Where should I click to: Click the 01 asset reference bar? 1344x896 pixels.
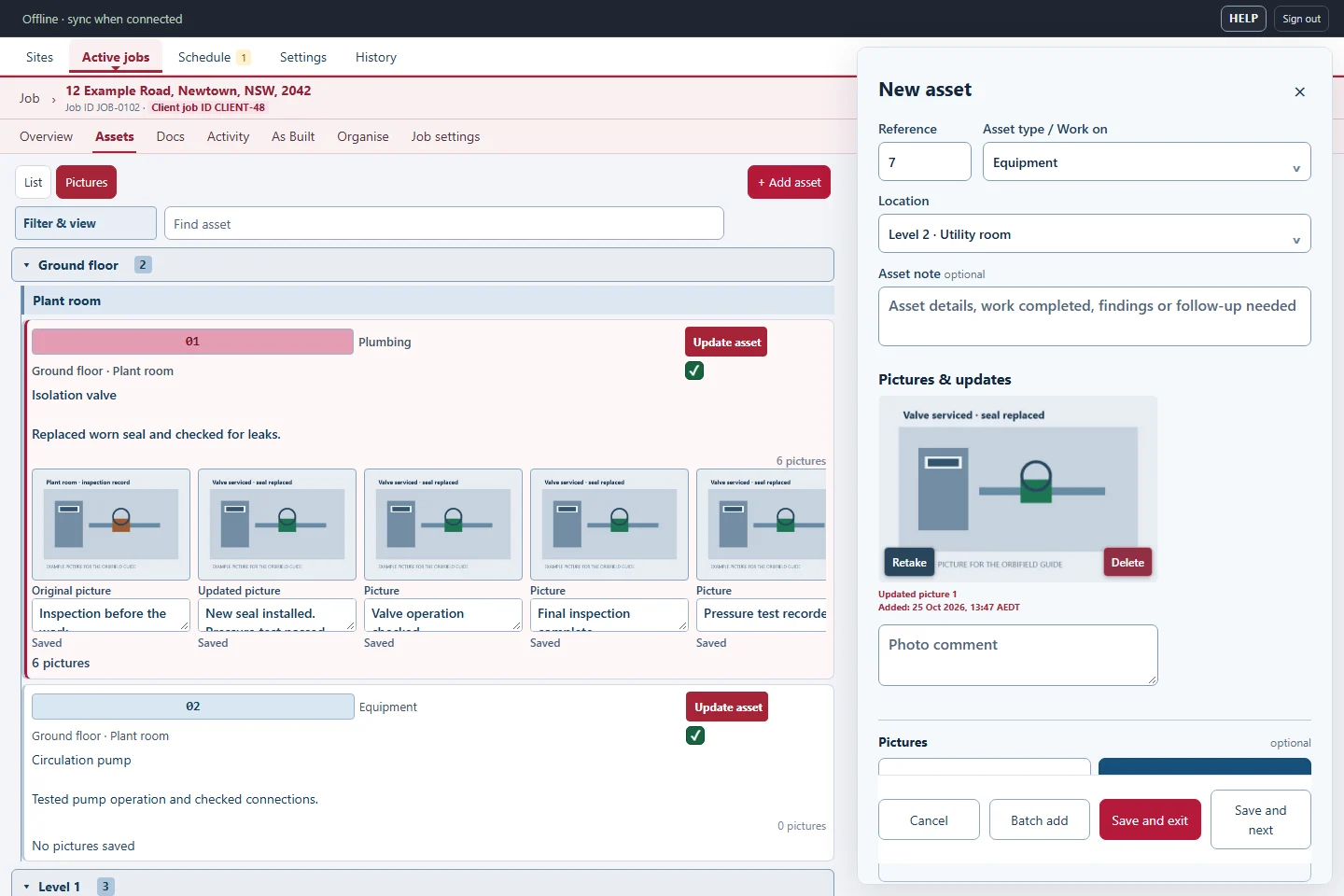(x=192, y=342)
